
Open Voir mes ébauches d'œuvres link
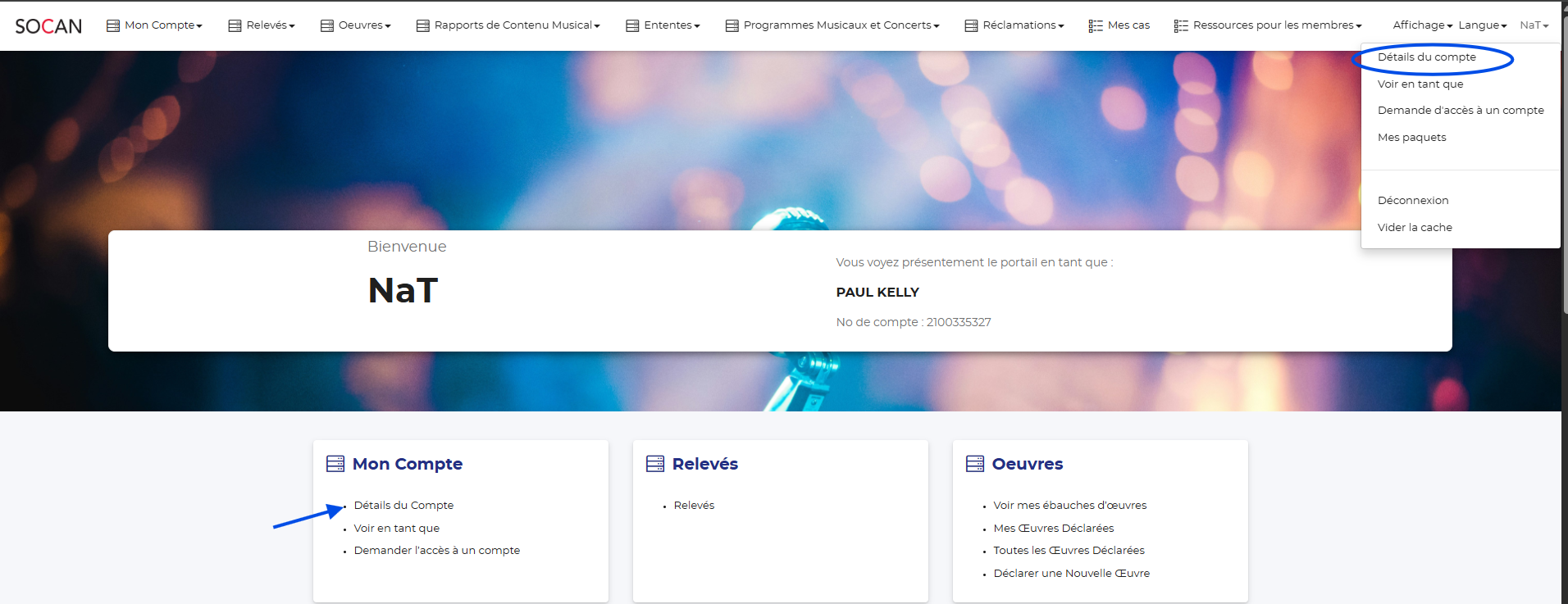tap(1069, 506)
